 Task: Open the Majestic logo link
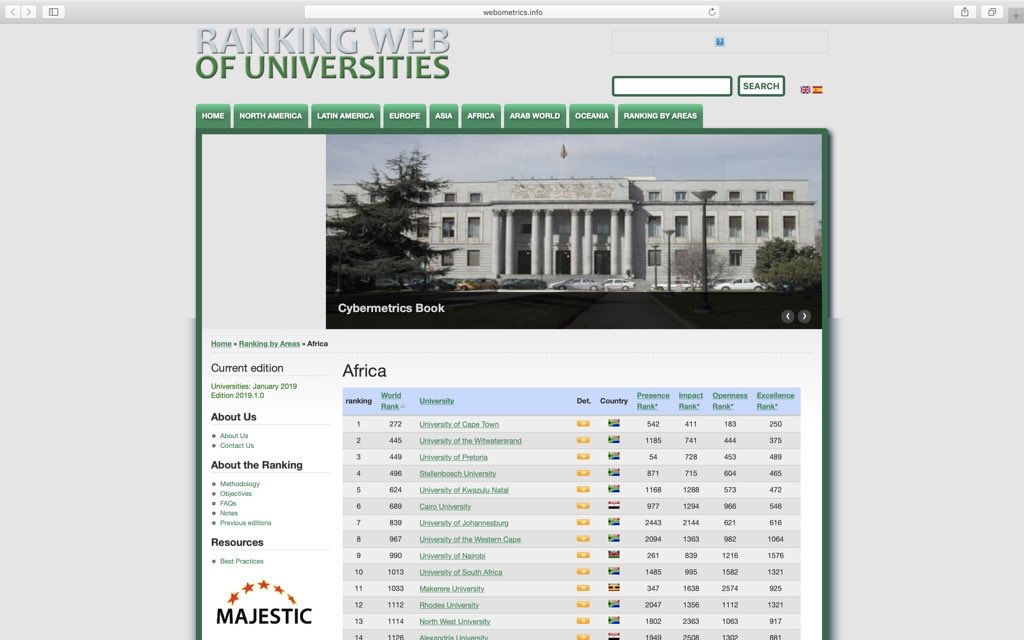[x=264, y=602]
